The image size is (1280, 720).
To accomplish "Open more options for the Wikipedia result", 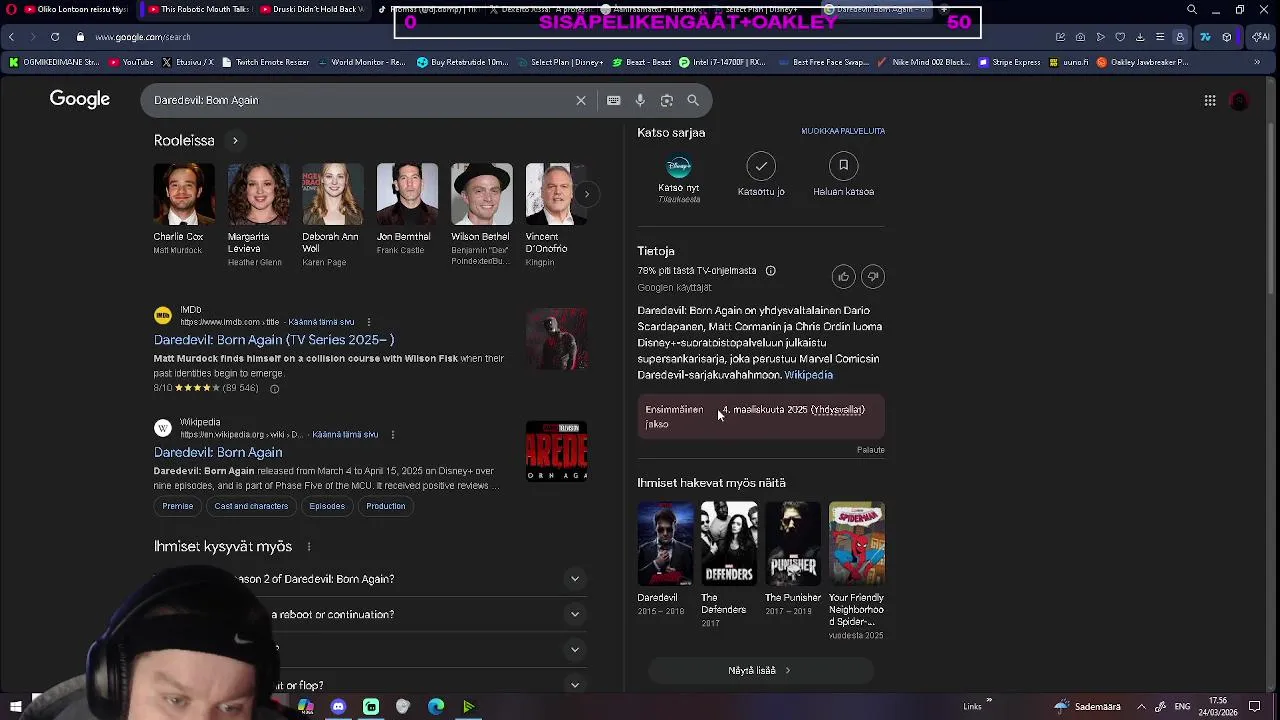I will tap(392, 434).
